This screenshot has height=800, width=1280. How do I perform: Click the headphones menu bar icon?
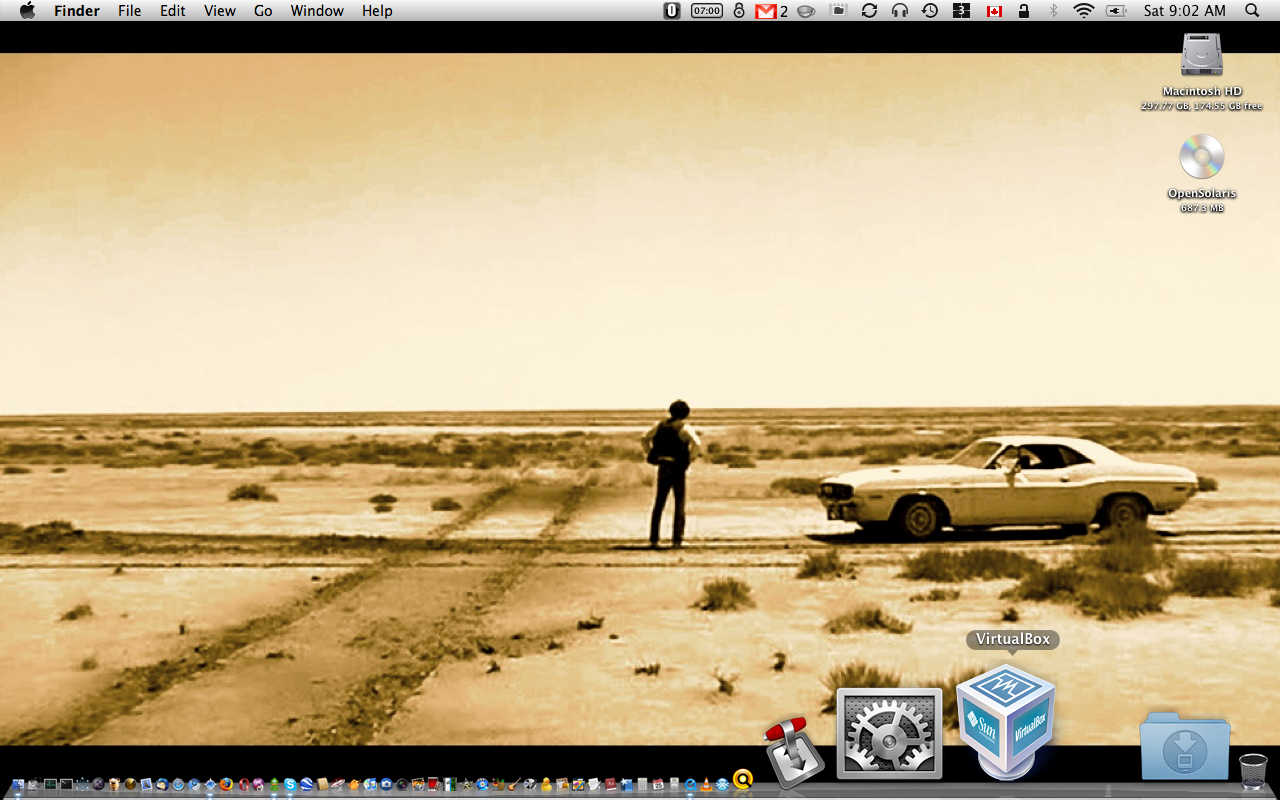click(900, 10)
